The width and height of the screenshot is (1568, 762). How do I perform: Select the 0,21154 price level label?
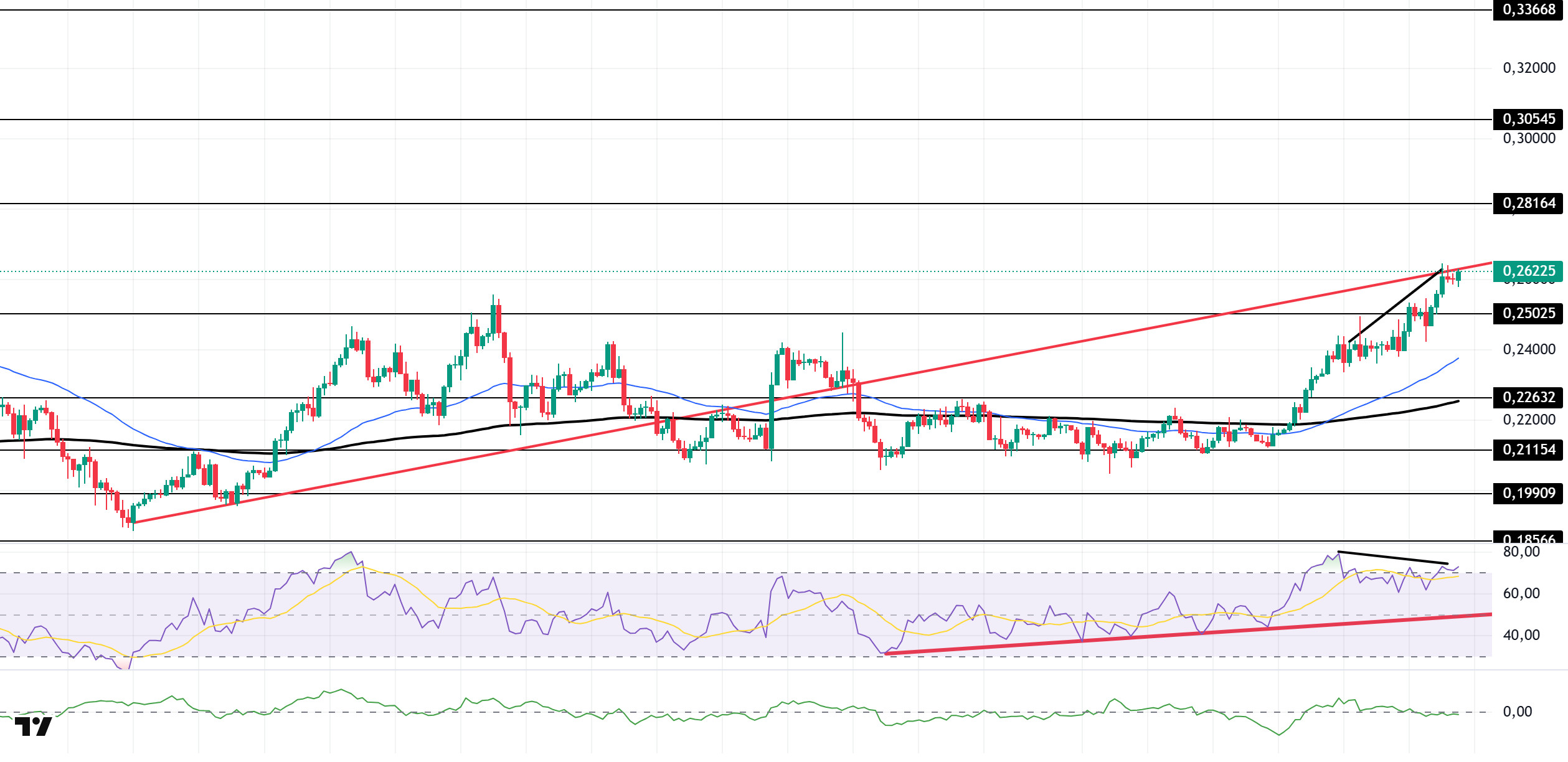tap(1528, 449)
